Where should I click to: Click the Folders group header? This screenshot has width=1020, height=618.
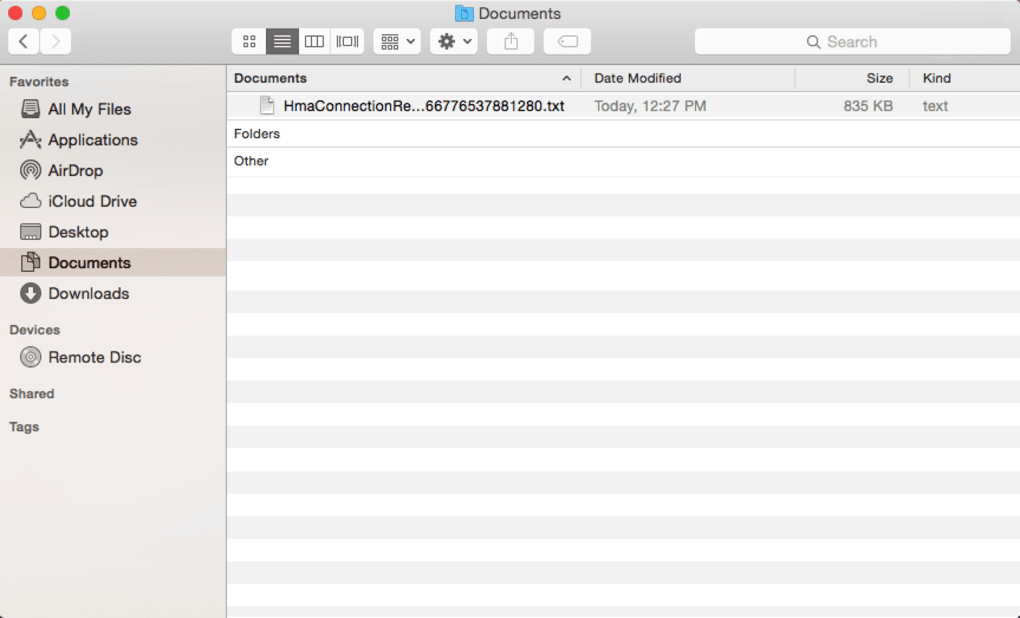coord(257,133)
